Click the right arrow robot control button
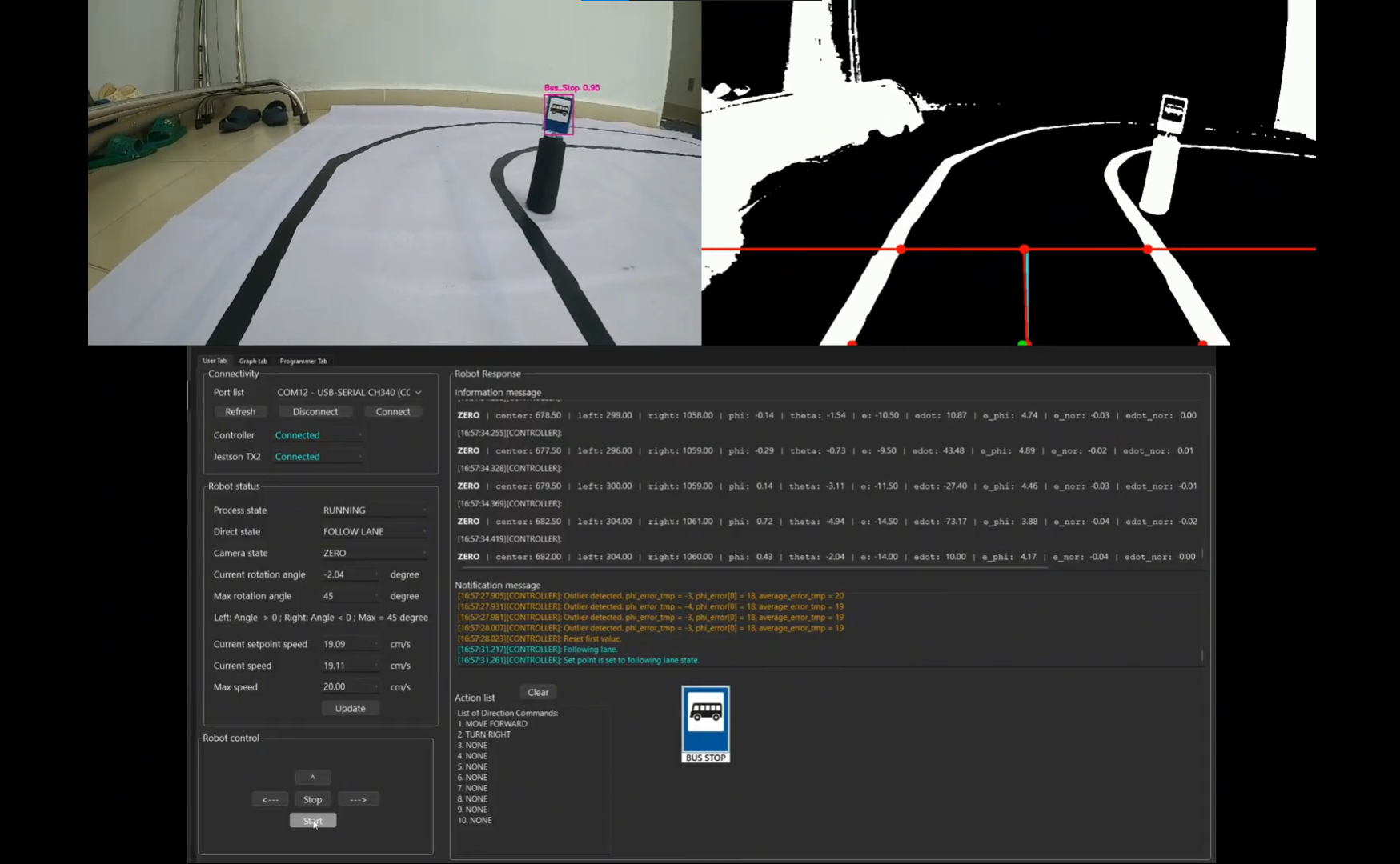Image resolution: width=1400 pixels, height=864 pixels. click(358, 799)
